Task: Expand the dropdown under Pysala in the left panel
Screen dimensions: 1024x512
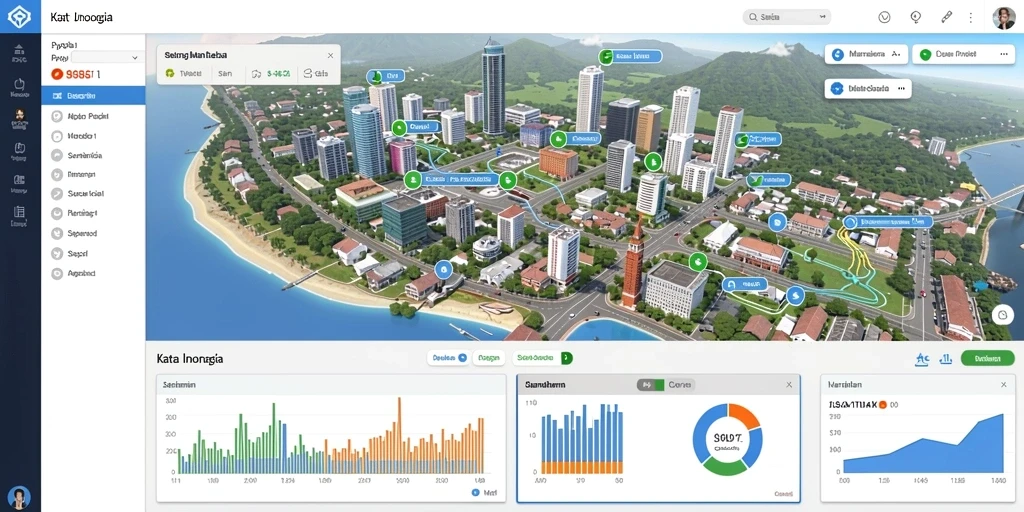Action: click(111, 57)
